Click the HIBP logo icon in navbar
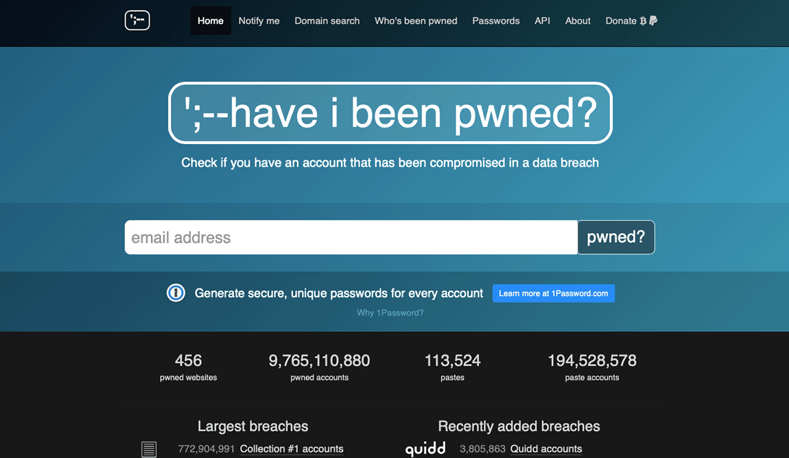This screenshot has height=458, width=789. pyautogui.click(x=137, y=20)
